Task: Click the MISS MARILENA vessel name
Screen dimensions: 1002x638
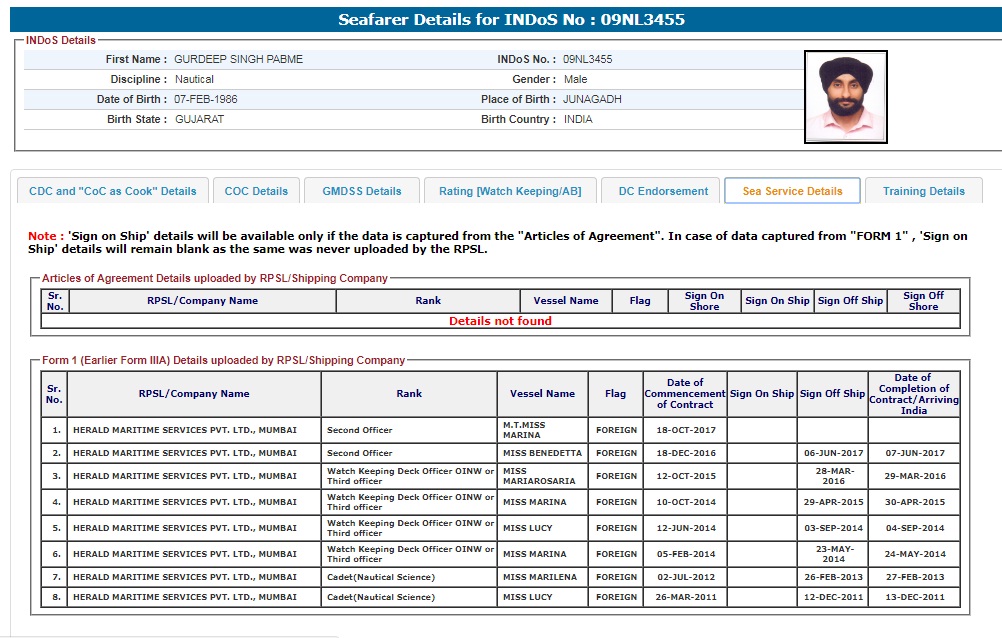Action: point(538,577)
